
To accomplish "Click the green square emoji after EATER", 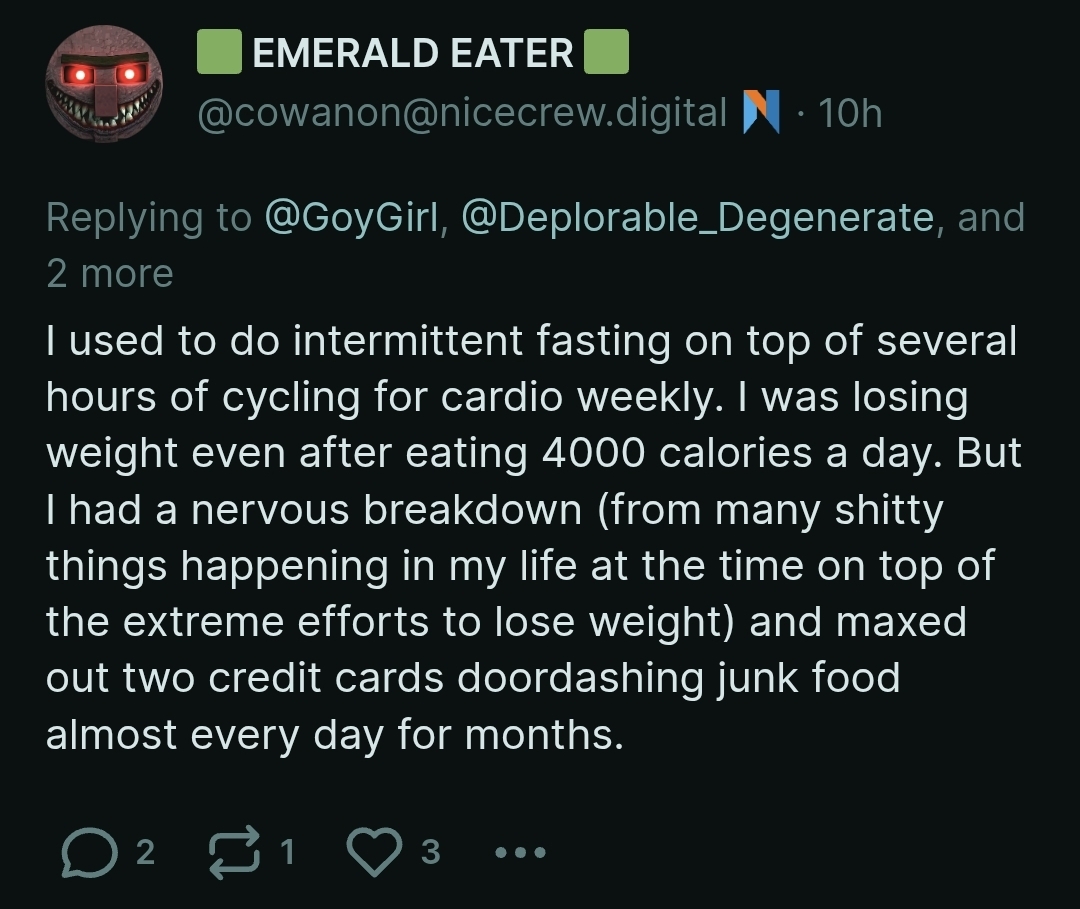I will (606, 52).
